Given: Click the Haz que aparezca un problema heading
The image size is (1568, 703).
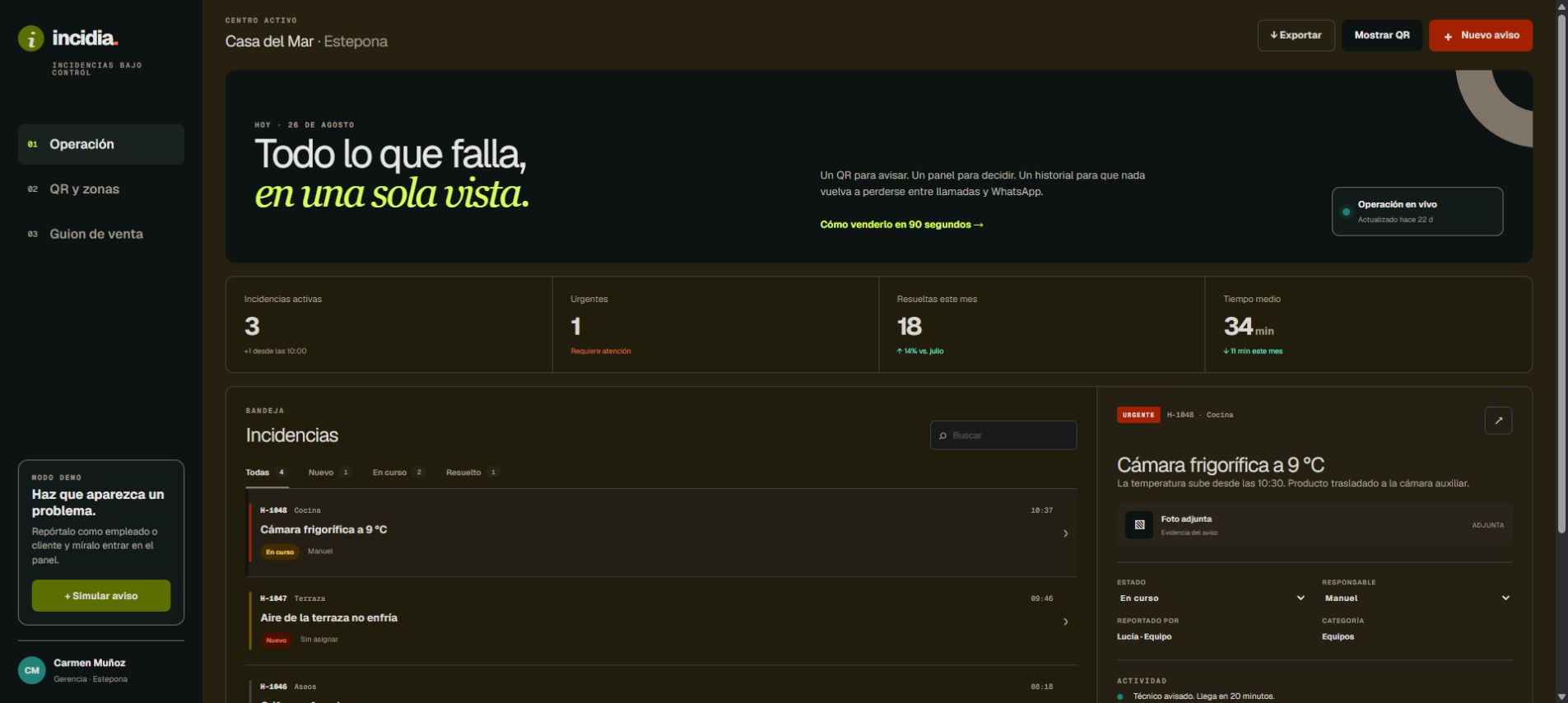Looking at the screenshot, I should tap(98, 502).
